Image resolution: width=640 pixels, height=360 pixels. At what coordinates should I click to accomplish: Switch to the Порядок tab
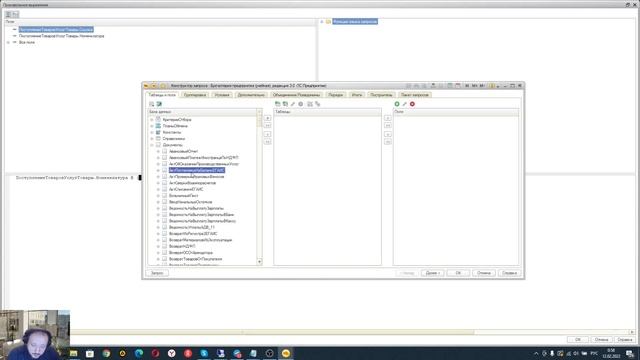click(336, 95)
